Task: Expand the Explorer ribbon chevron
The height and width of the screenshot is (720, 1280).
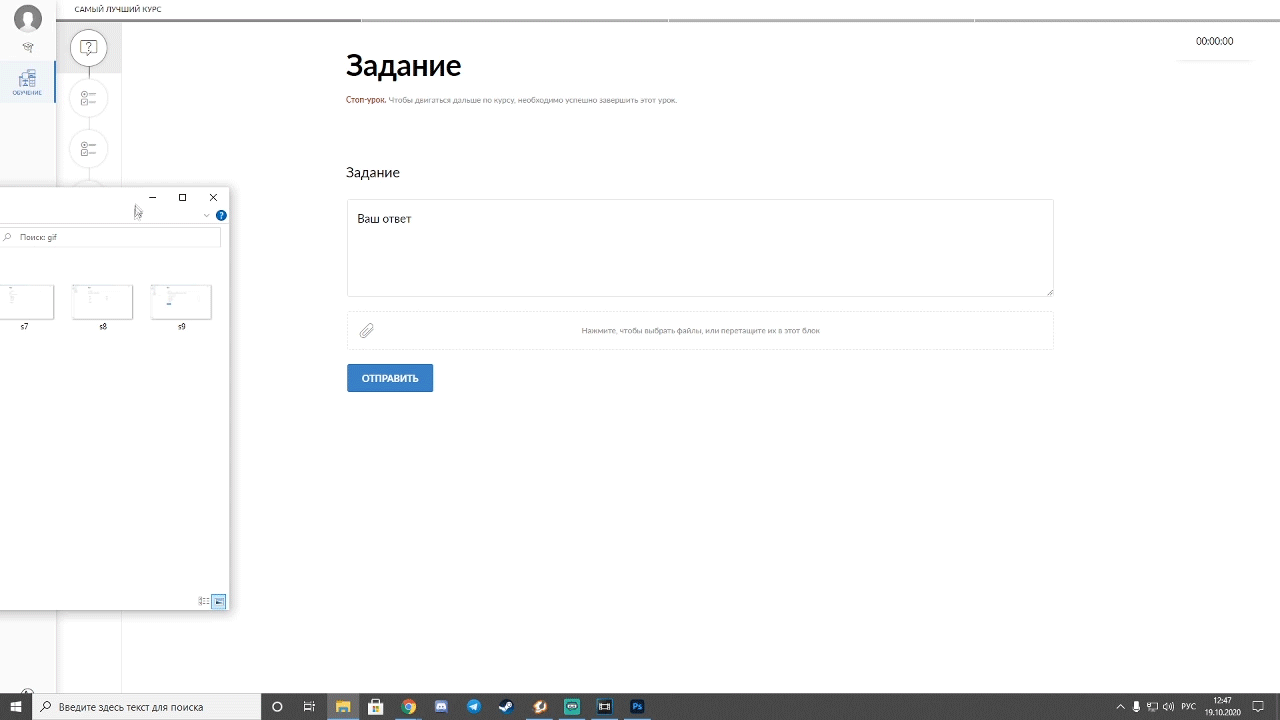Action: [206, 215]
